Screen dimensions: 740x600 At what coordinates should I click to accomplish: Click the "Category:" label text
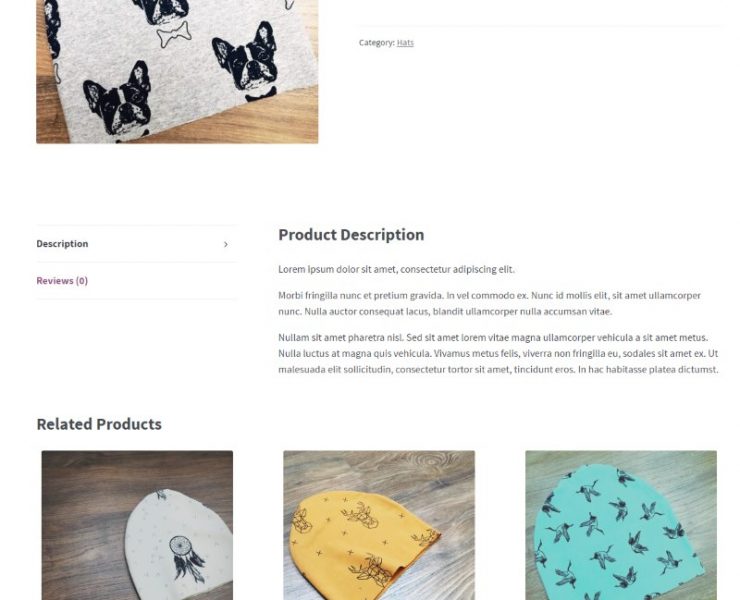coord(377,42)
